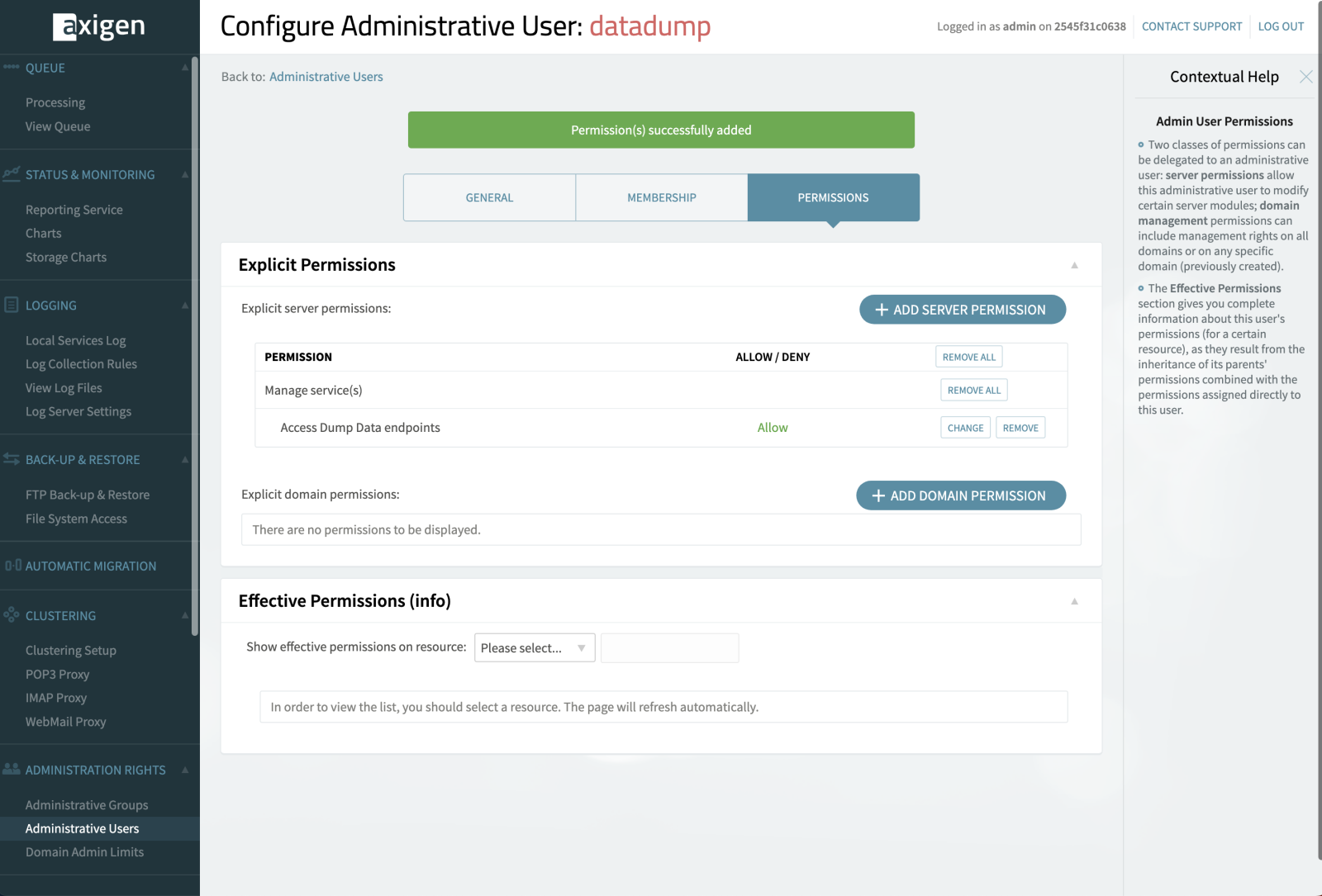Click the empty resource field beside the dropdown
Image resolution: width=1322 pixels, height=896 pixels.
click(x=670, y=648)
